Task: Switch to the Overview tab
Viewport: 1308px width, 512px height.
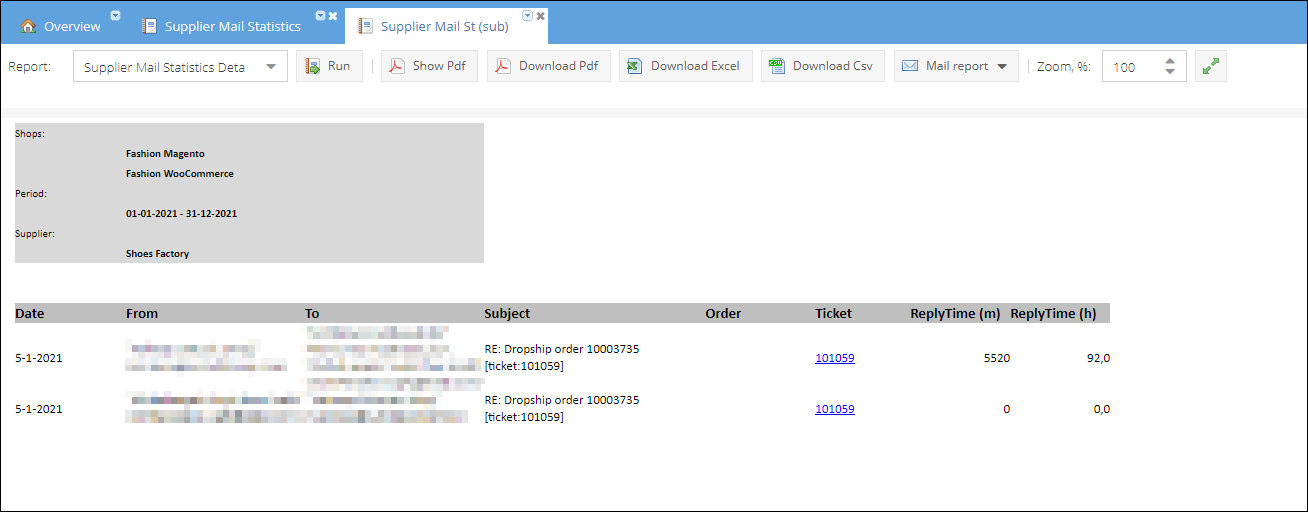Action: coord(72,26)
